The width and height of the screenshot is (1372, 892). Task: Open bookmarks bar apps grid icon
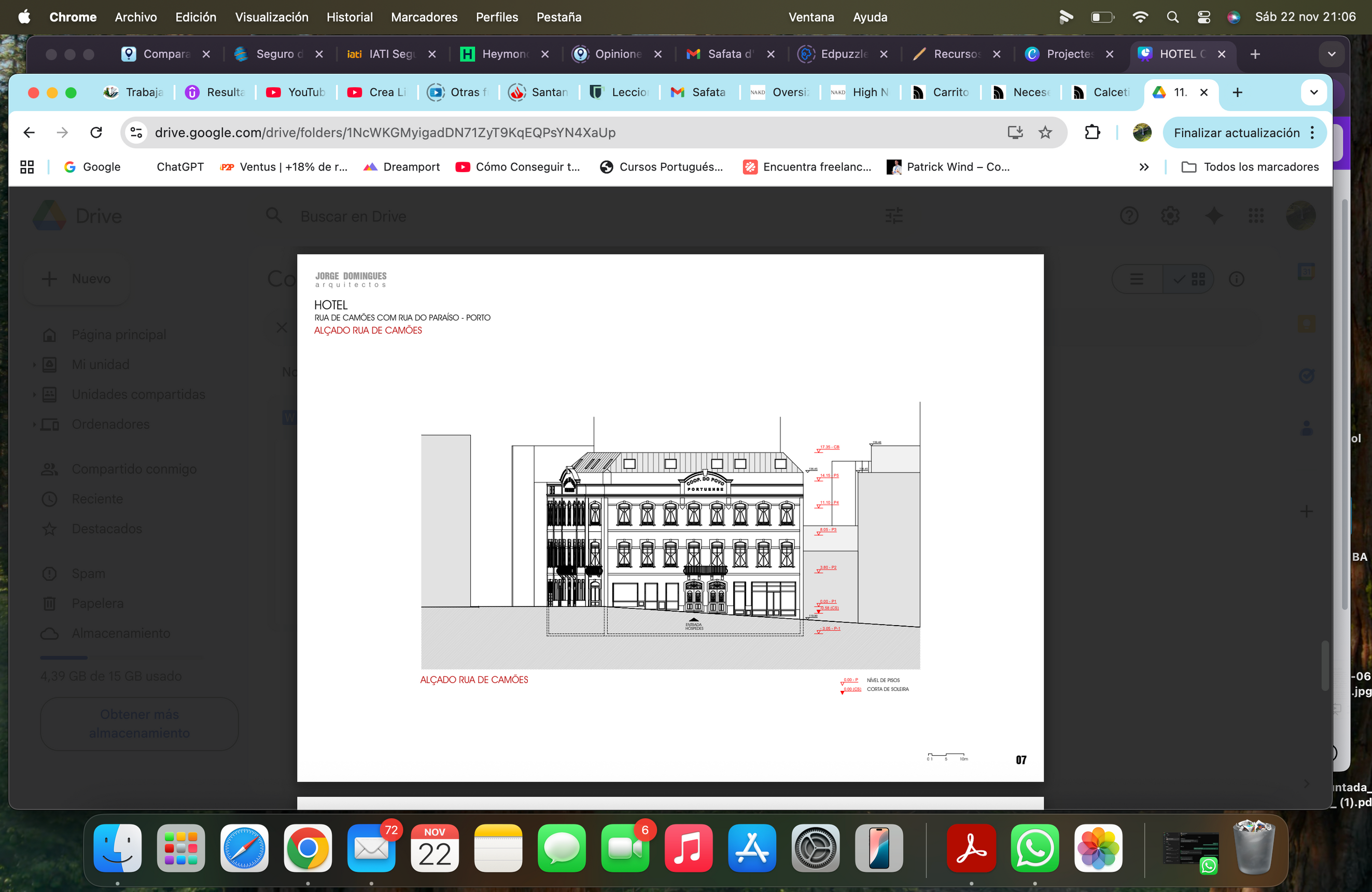pos(27,167)
